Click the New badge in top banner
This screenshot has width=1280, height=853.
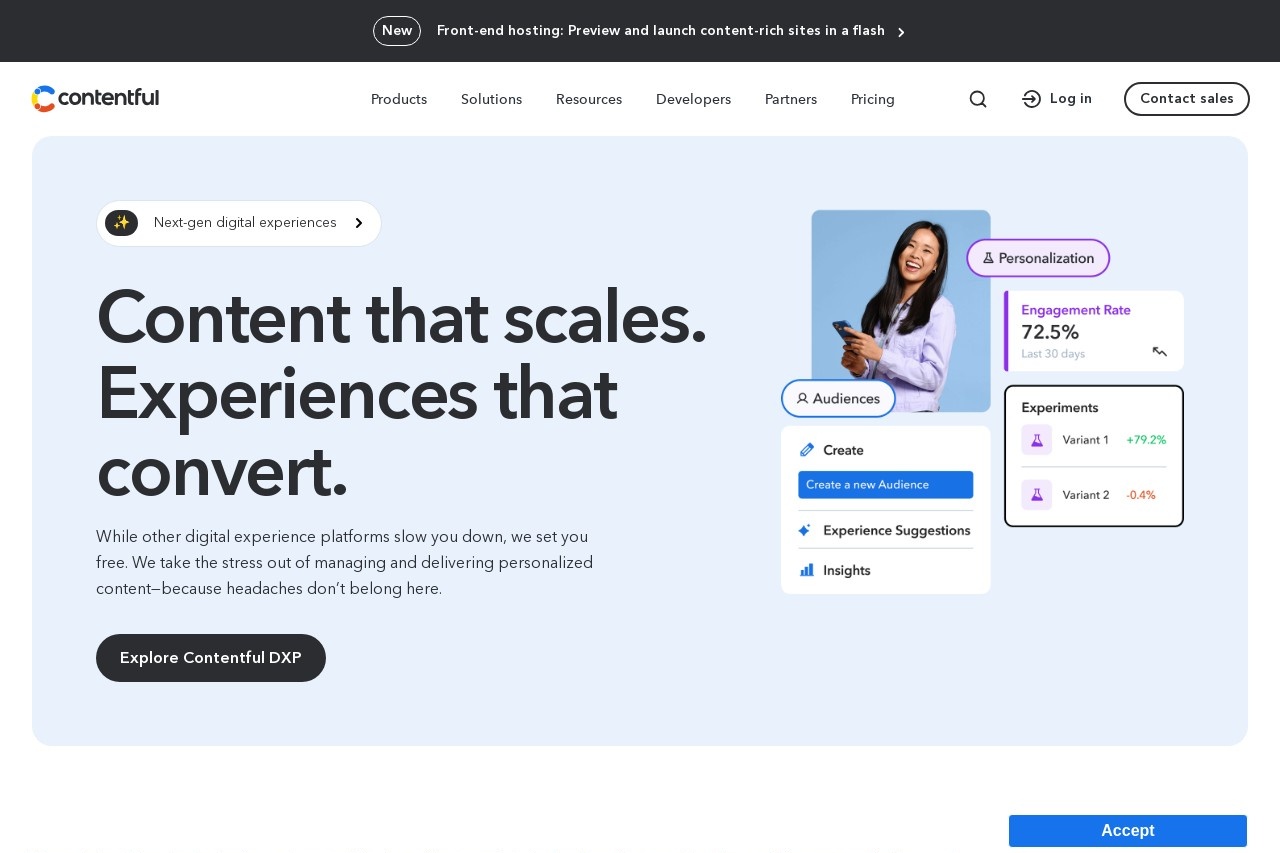tap(397, 31)
